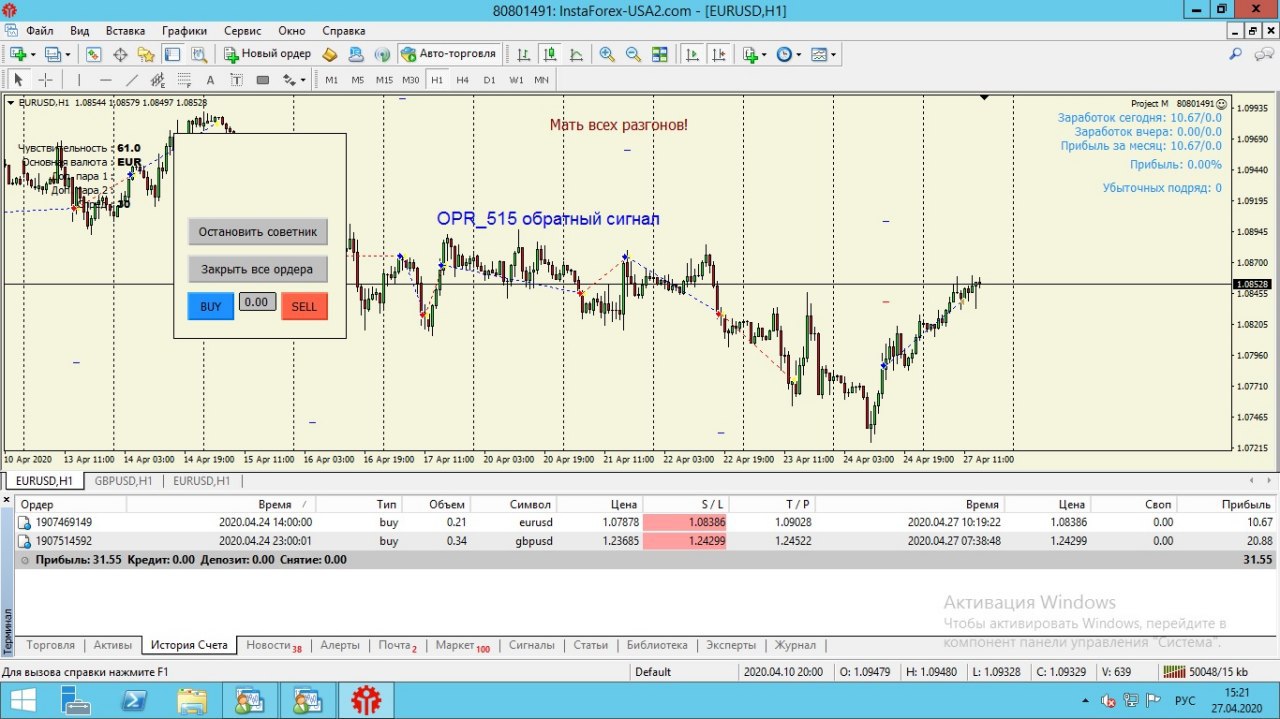Screen dimensions: 1280x719
Task: Click Остановить советник button
Action: 258,232
